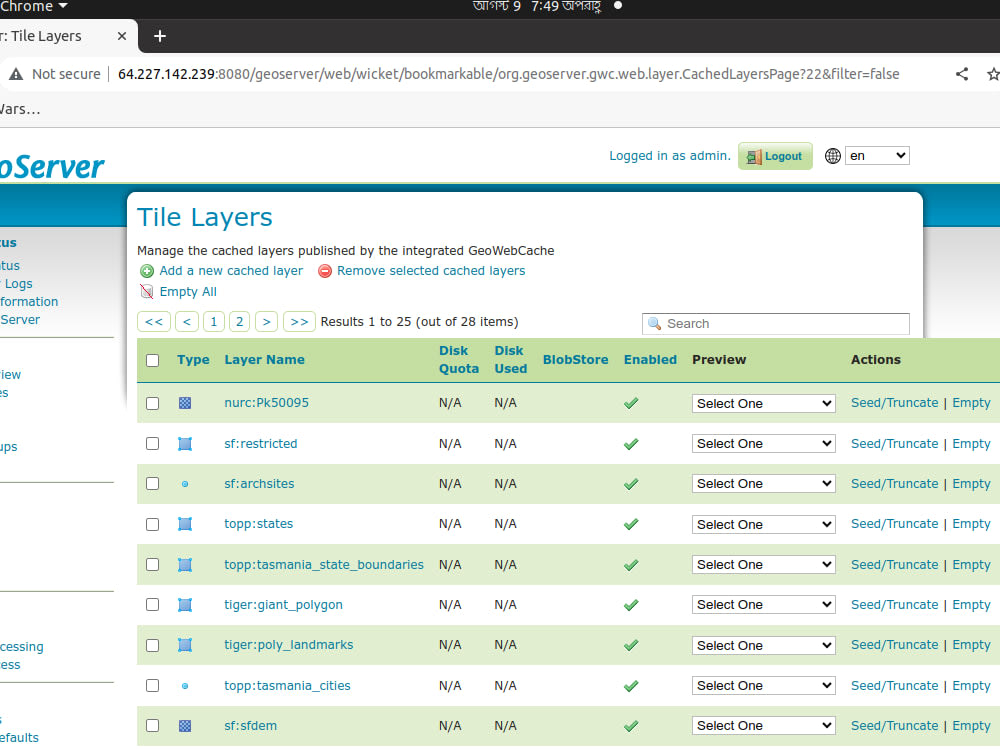Click the polygon type icon for tiger:giant_polygon
This screenshot has height=750, width=1000.
tap(185, 605)
